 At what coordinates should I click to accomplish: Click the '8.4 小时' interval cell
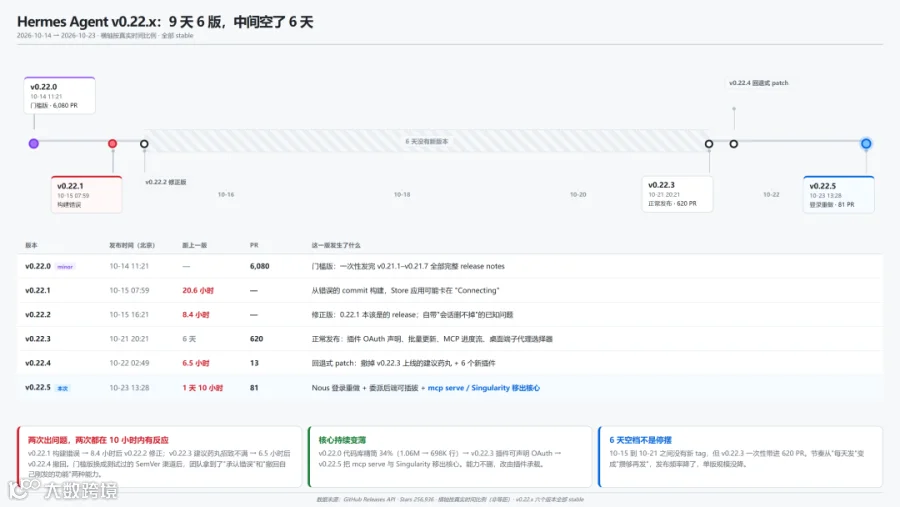pos(196,315)
